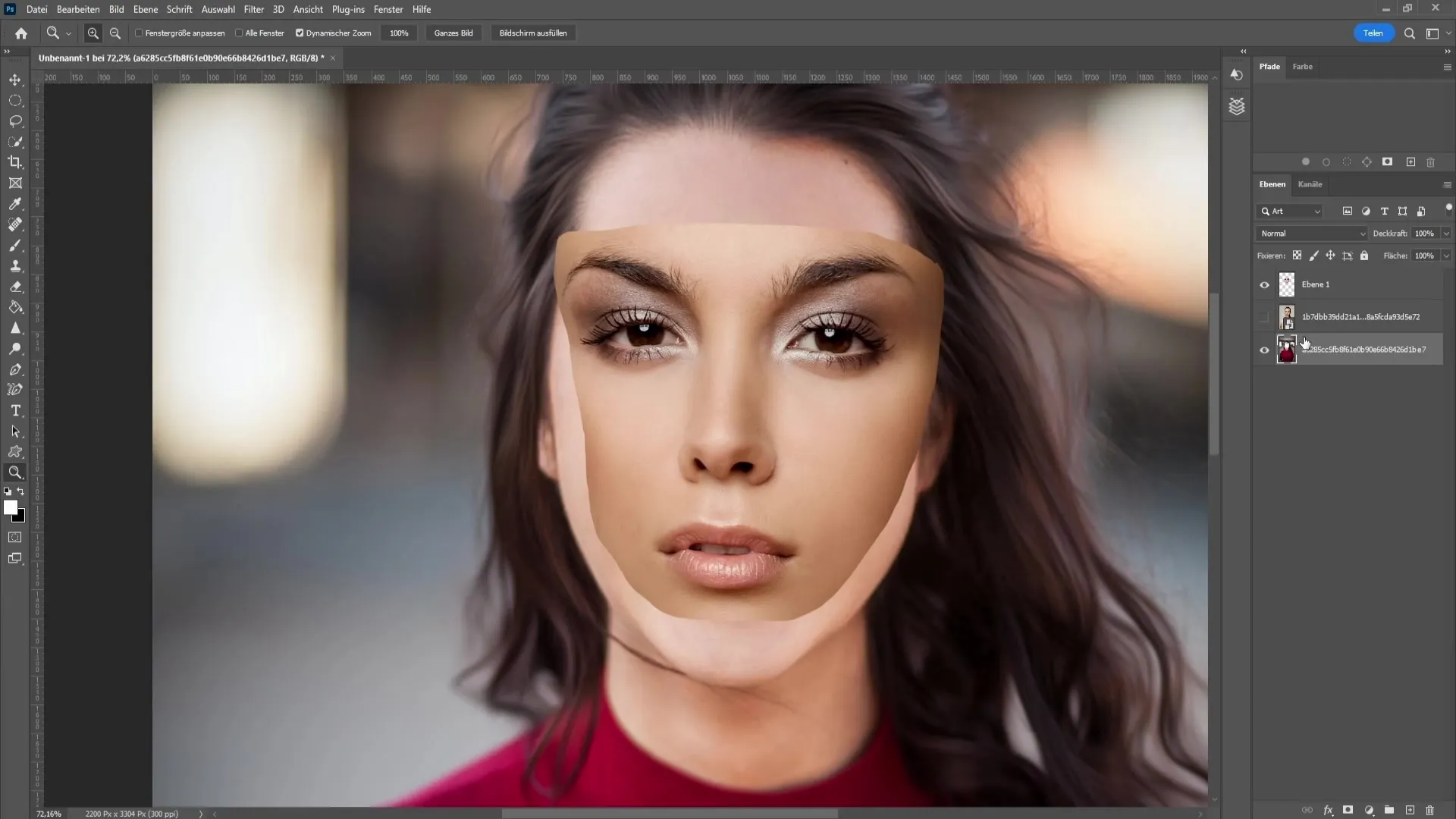The height and width of the screenshot is (819, 1456).
Task: Click the Crop tool icon
Action: click(x=15, y=162)
